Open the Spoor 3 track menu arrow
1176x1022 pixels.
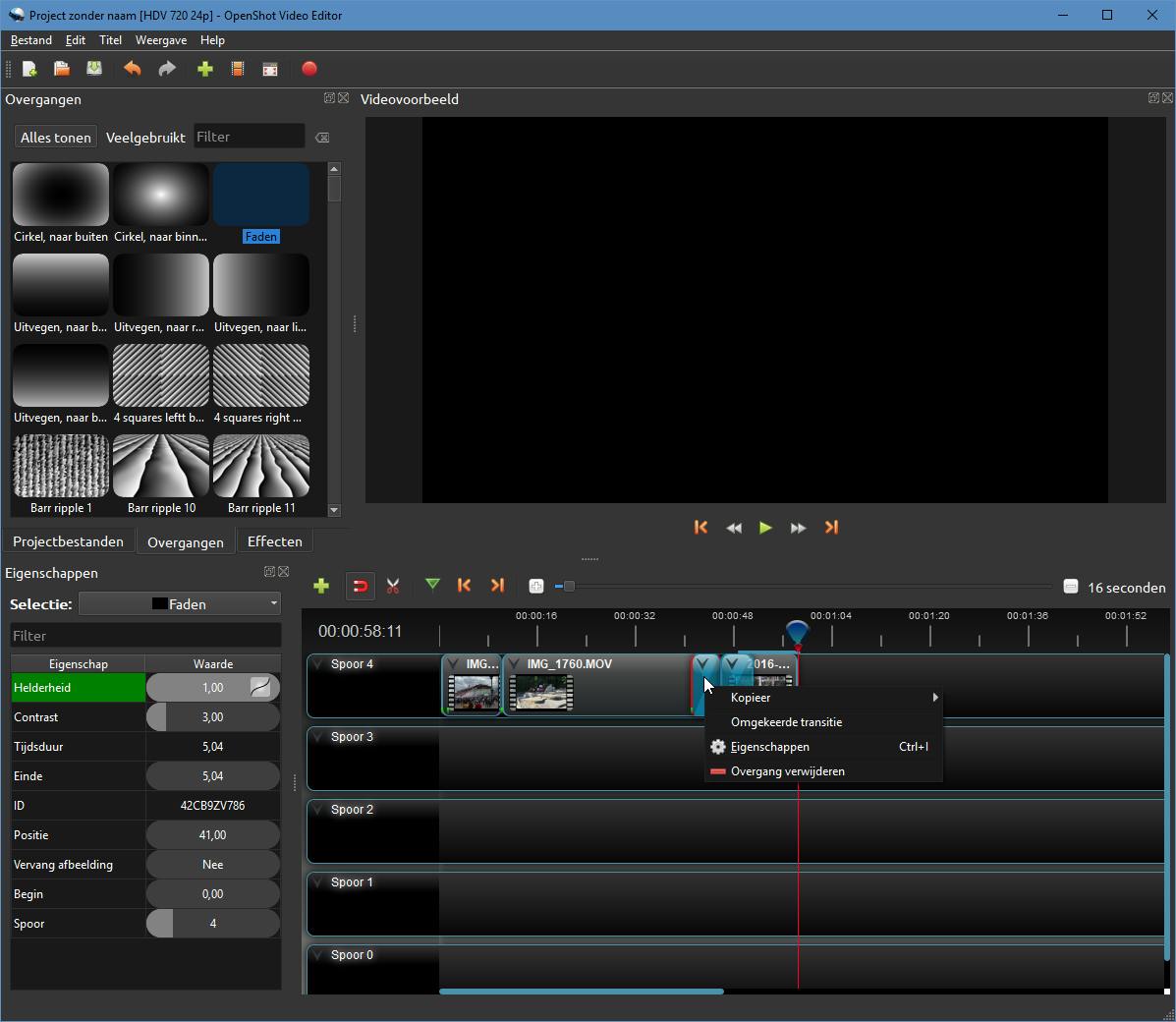(x=317, y=737)
